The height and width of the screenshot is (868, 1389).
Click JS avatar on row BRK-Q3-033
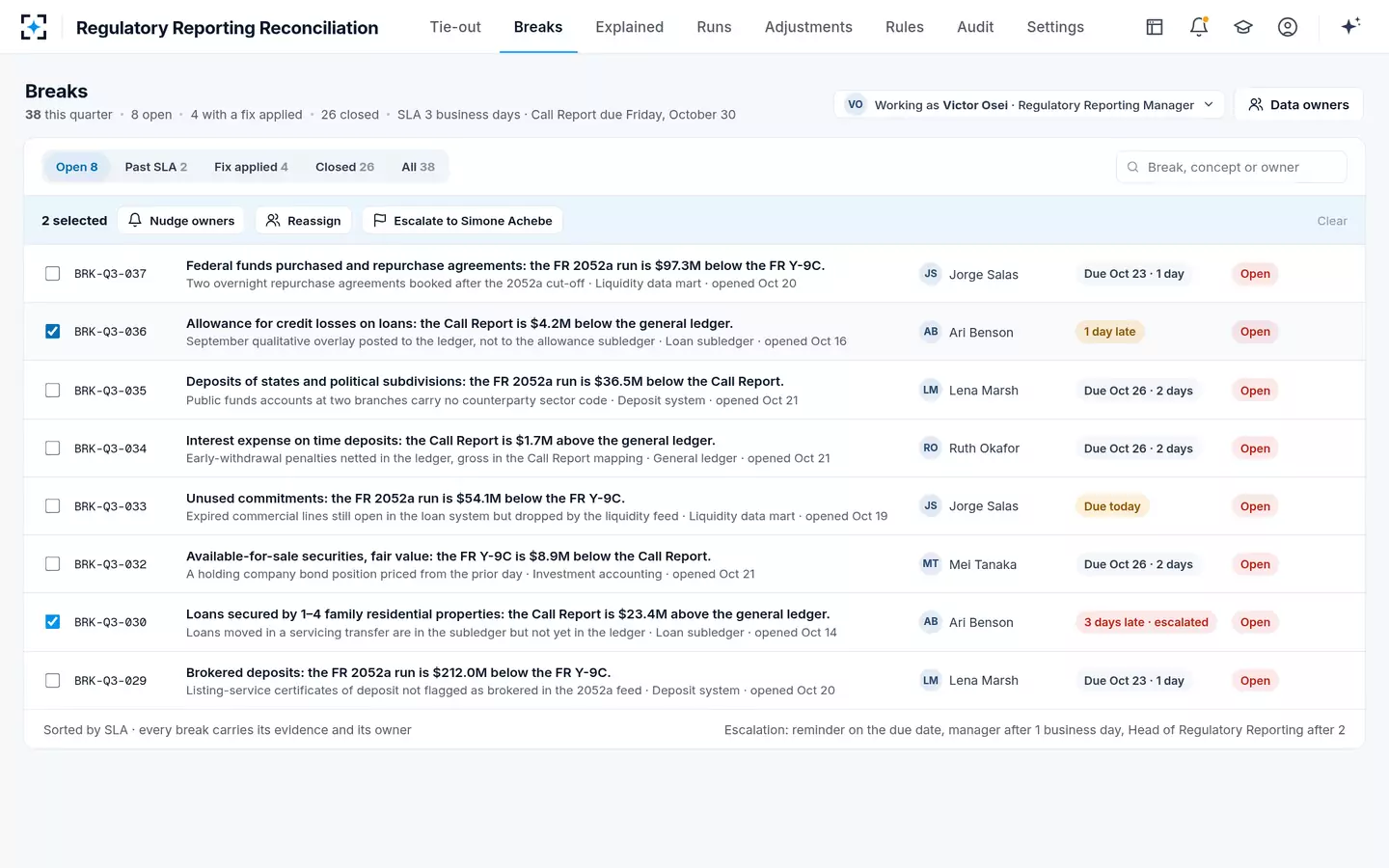click(931, 506)
